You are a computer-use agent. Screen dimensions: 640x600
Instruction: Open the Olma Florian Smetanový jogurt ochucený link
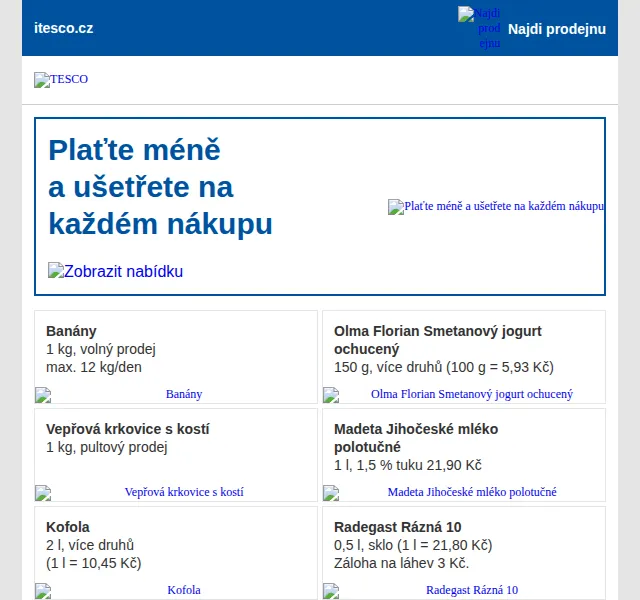472,394
